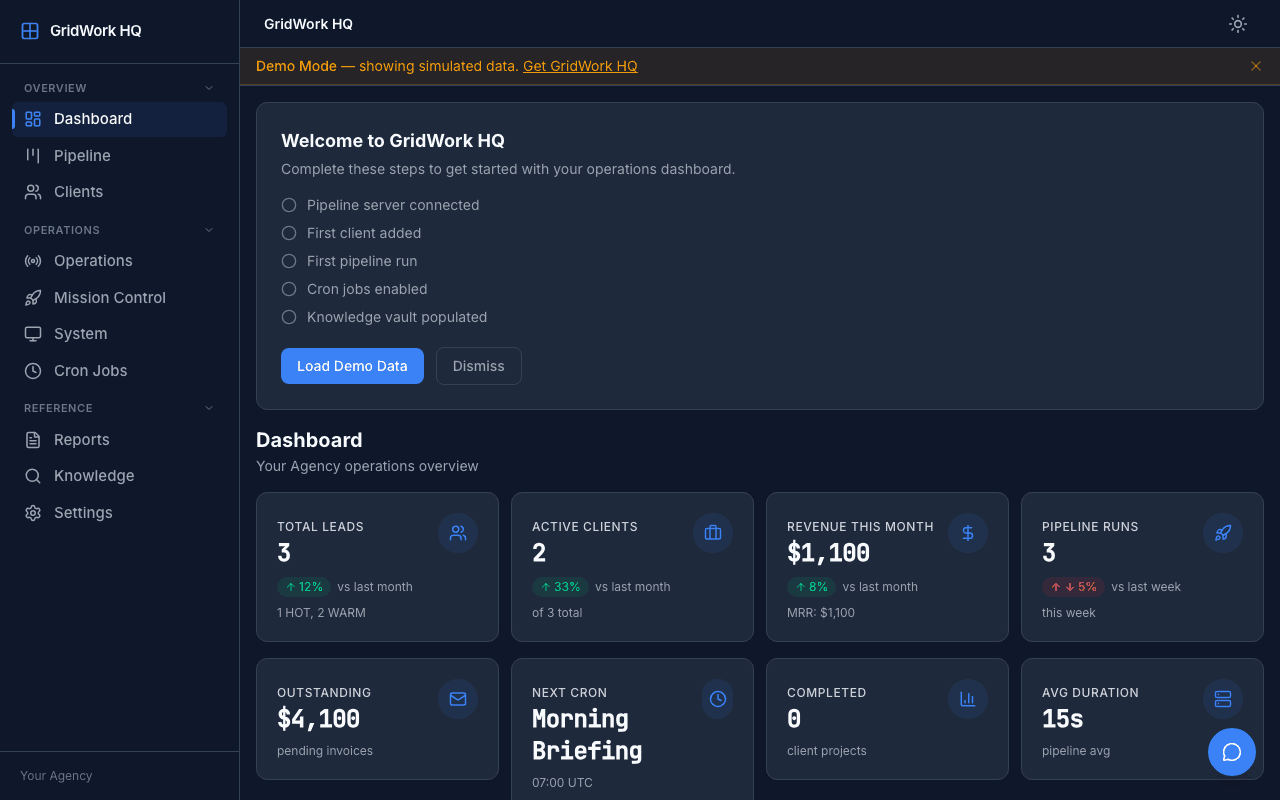Dismiss the Demo Mode banner with the X

click(1255, 66)
